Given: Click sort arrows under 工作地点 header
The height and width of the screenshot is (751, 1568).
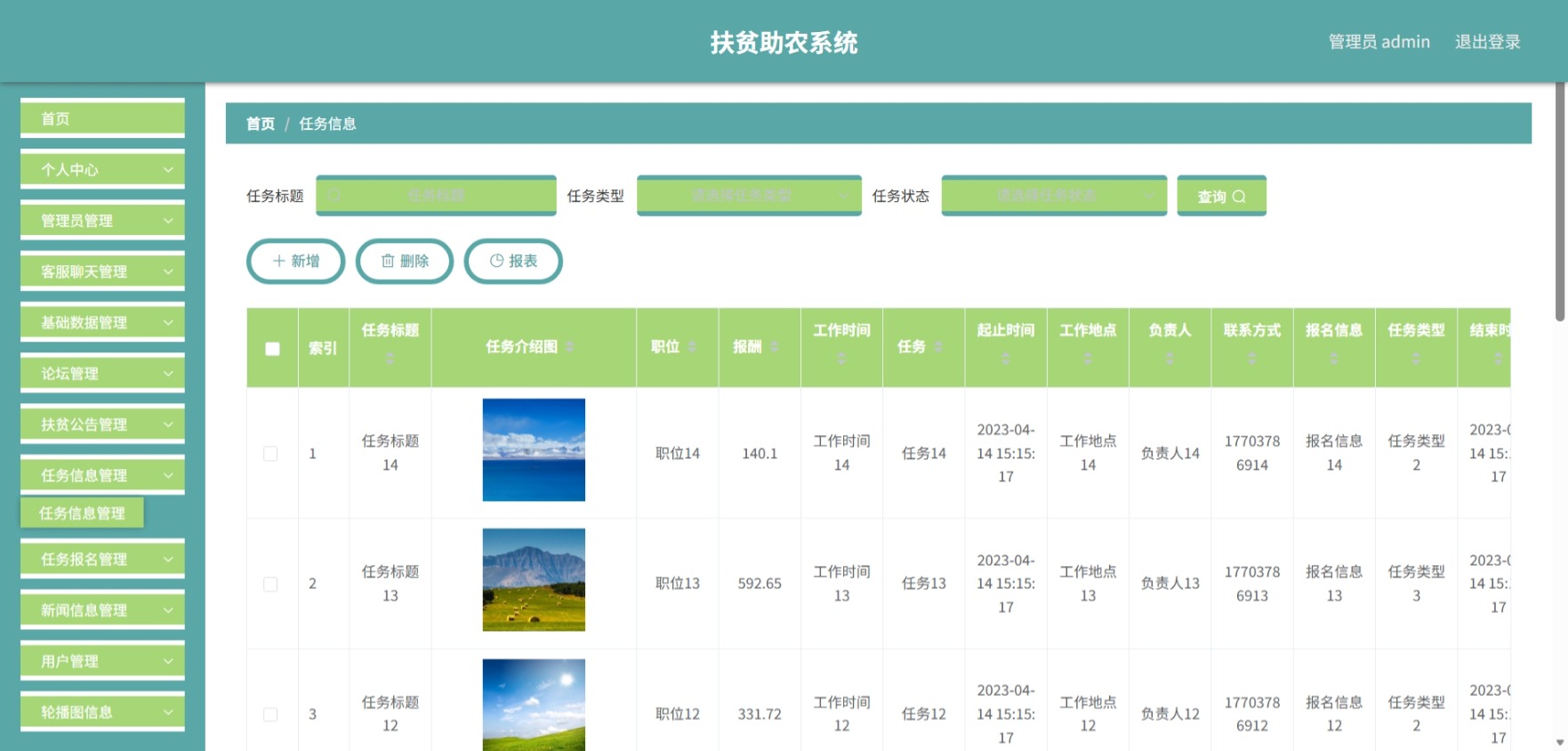Looking at the screenshot, I should [x=1088, y=358].
